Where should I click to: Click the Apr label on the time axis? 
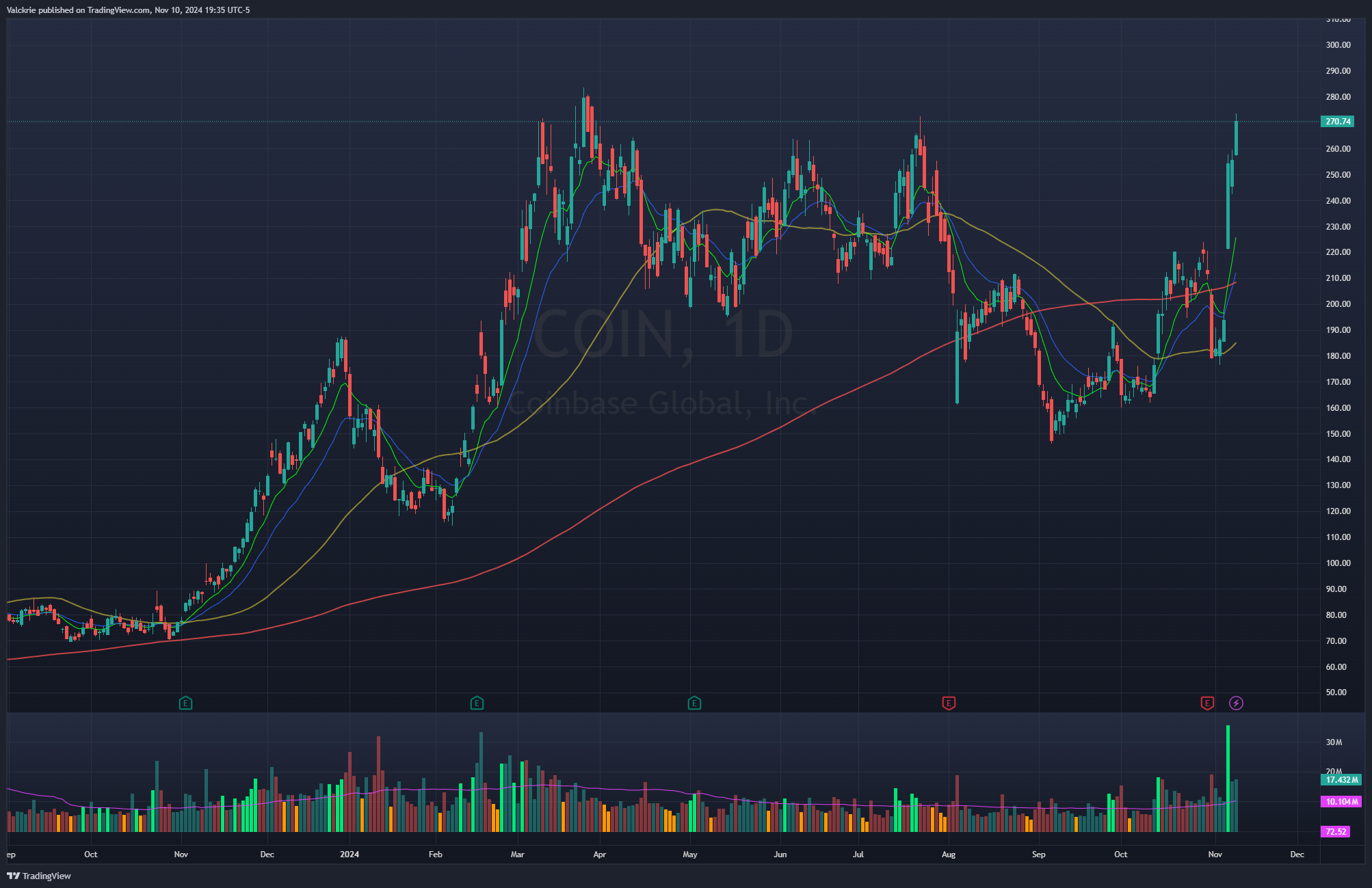click(x=600, y=855)
